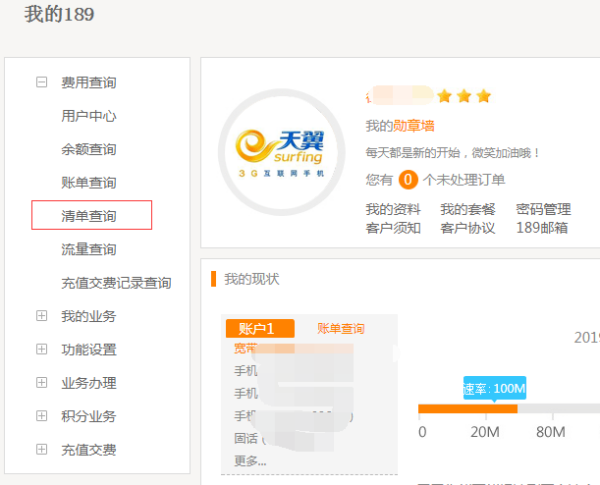The width and height of the screenshot is (600, 485).
Task: Expand the 积分业务 tree node
Action: 42,416
